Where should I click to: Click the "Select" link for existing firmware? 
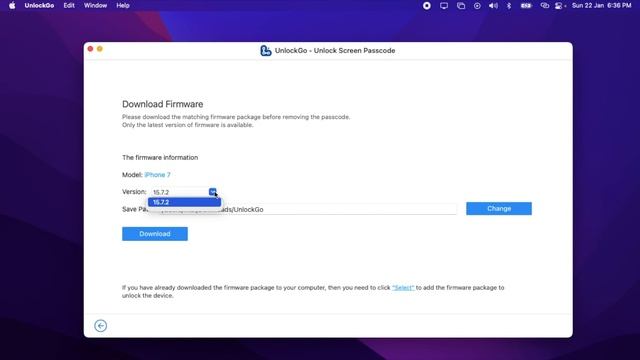click(403, 288)
